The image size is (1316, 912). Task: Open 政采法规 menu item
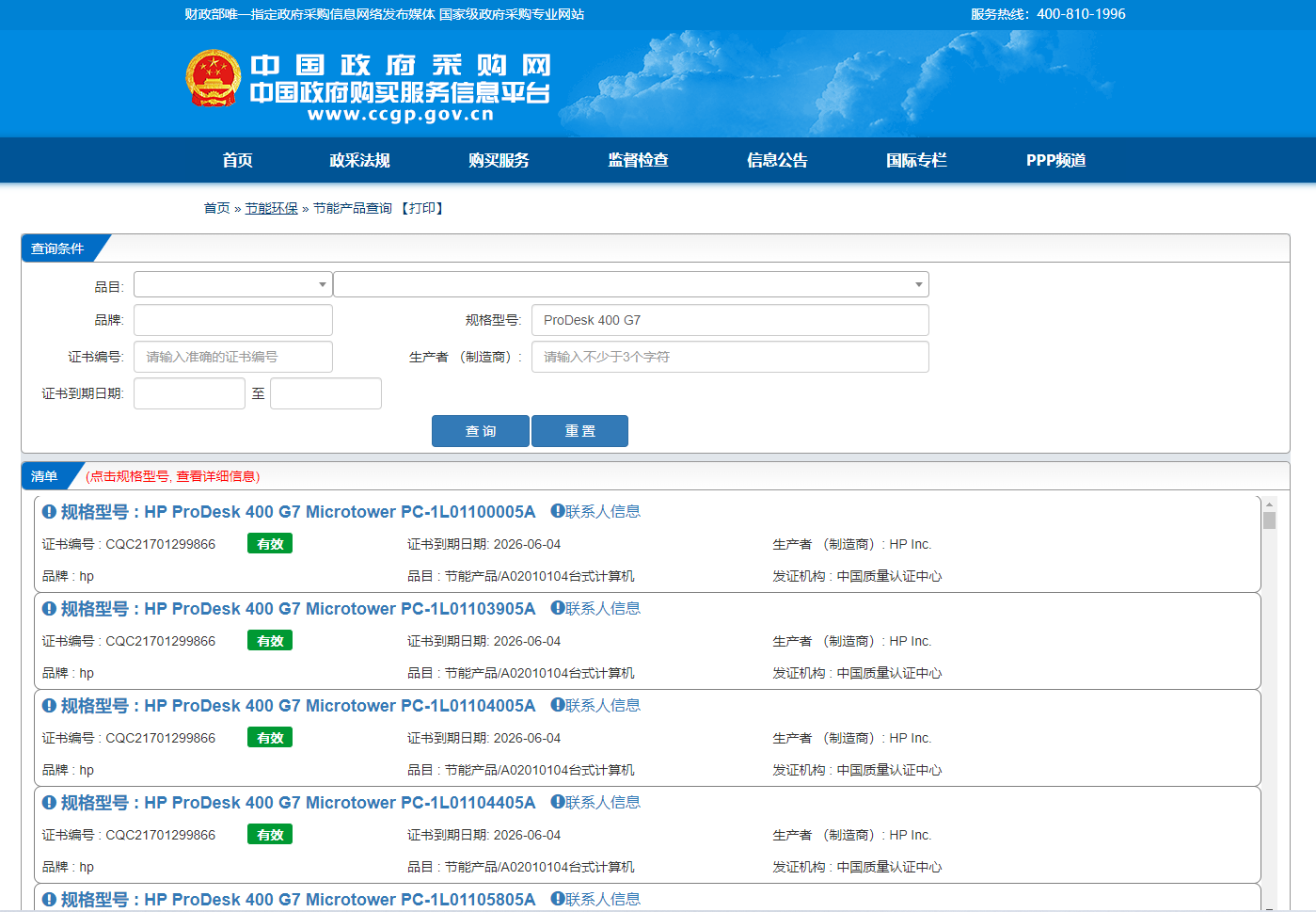(x=359, y=160)
